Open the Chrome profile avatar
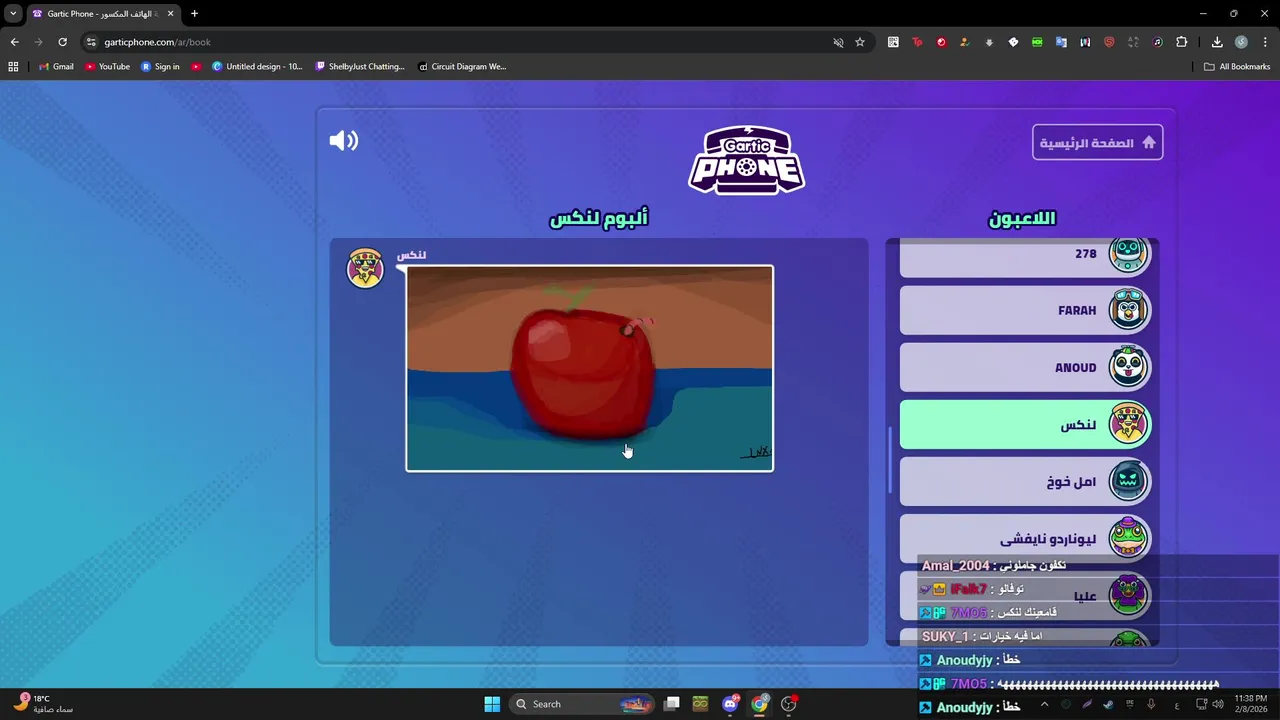 coord(1241,42)
